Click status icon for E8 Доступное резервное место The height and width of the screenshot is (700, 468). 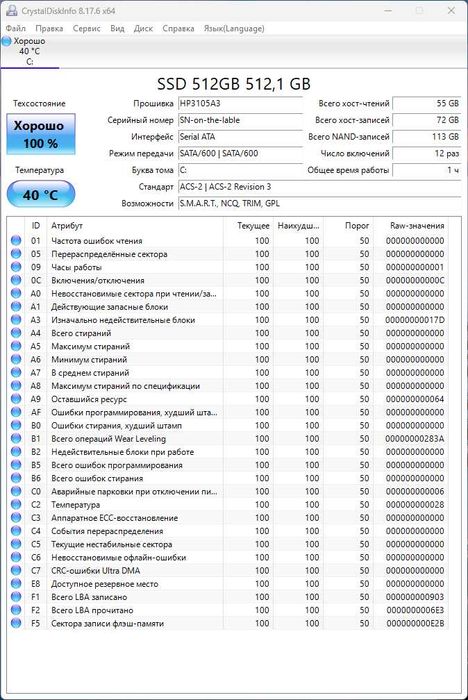click(x=16, y=584)
